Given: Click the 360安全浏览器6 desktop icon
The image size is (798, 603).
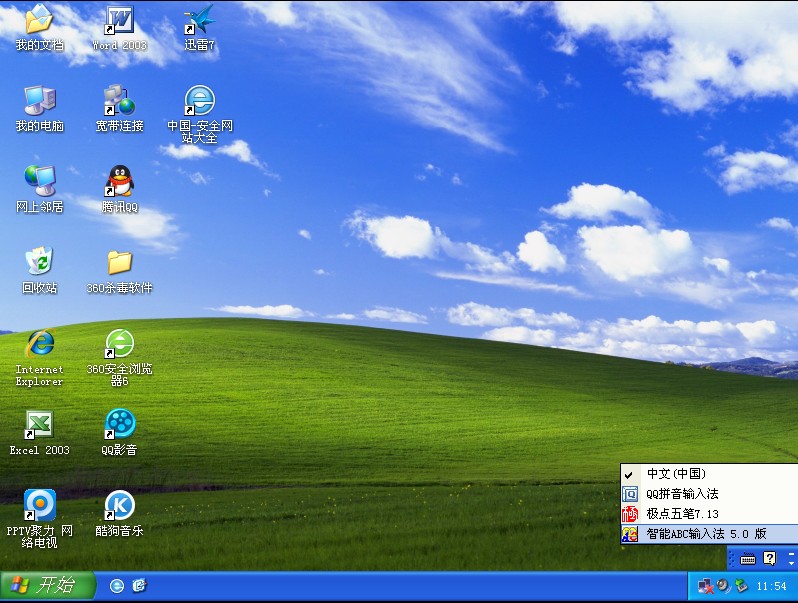Looking at the screenshot, I should point(119,346).
